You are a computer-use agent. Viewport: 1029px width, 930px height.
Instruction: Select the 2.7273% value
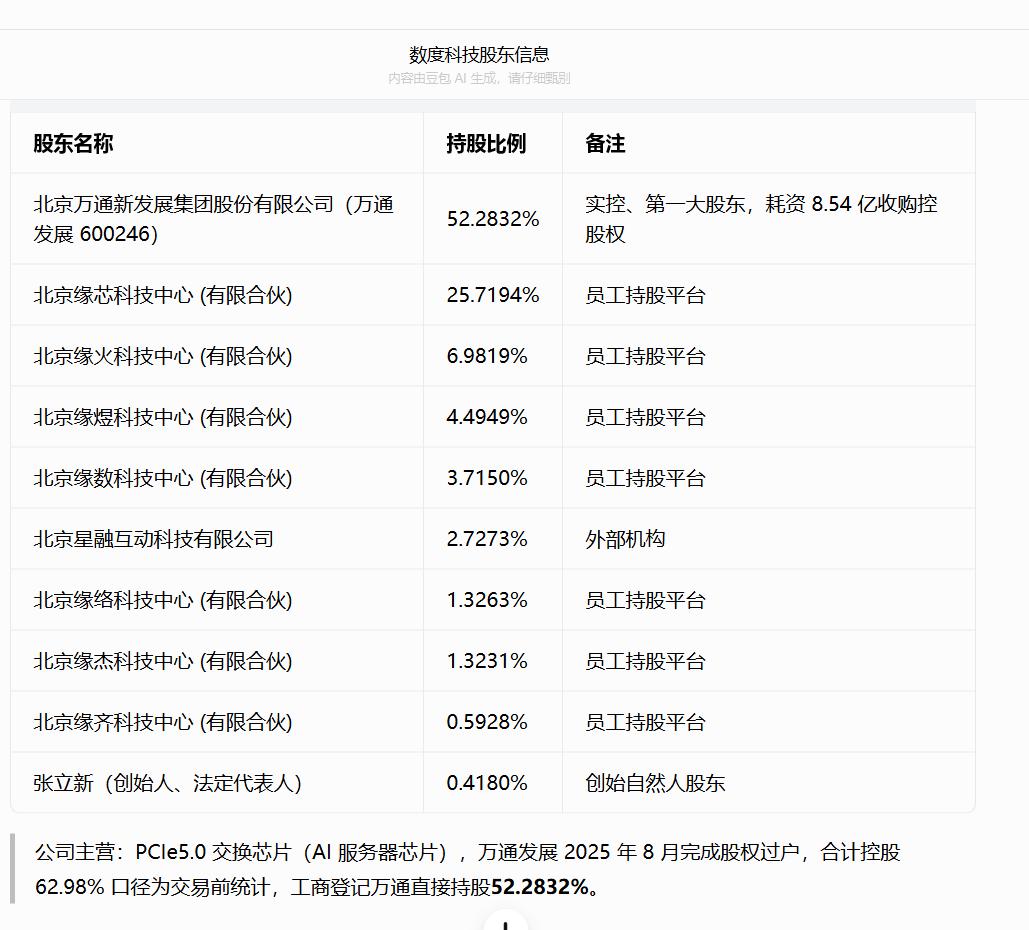point(487,539)
